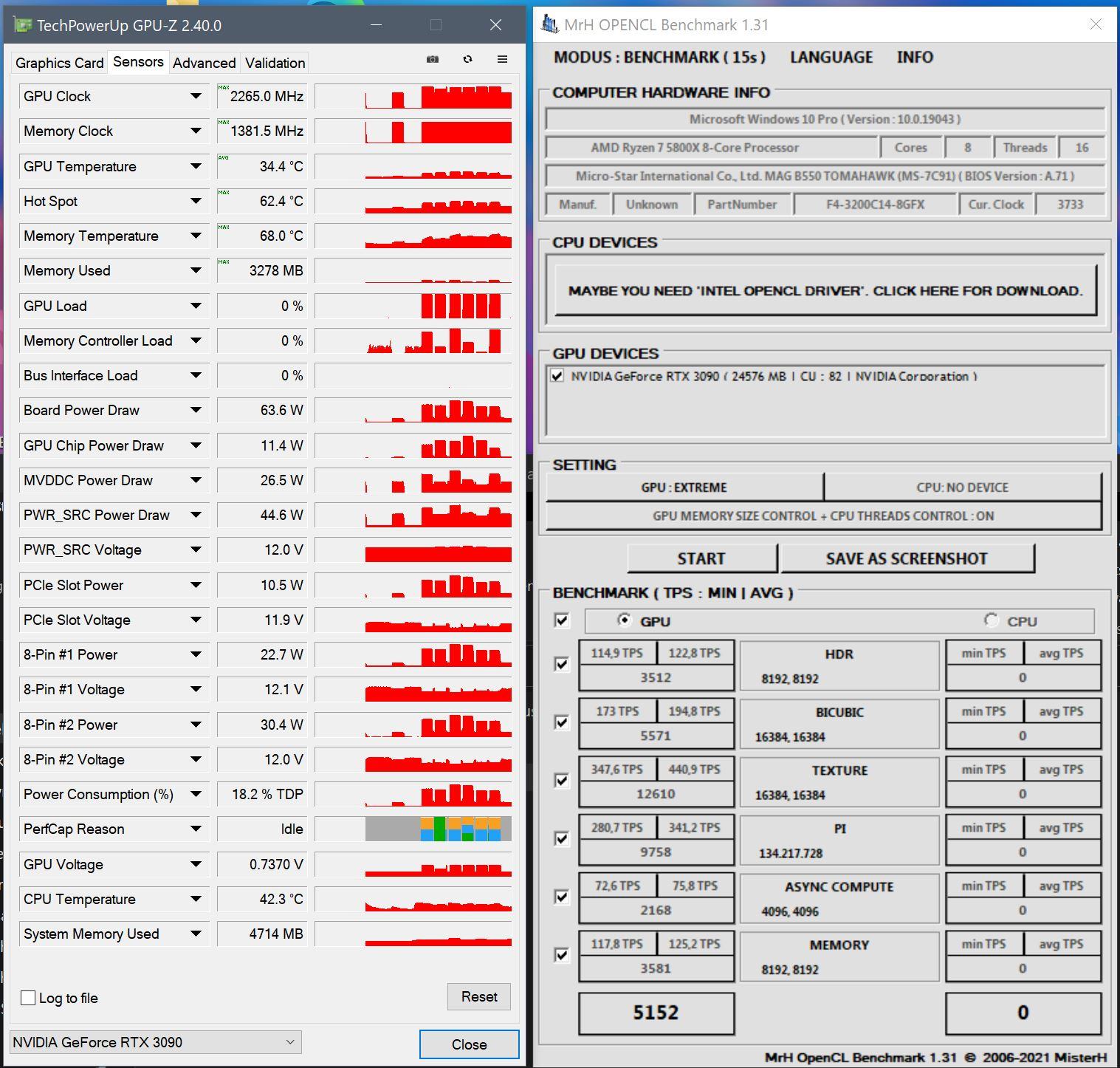
Task: Select the Sensors tab
Action: click(x=138, y=62)
